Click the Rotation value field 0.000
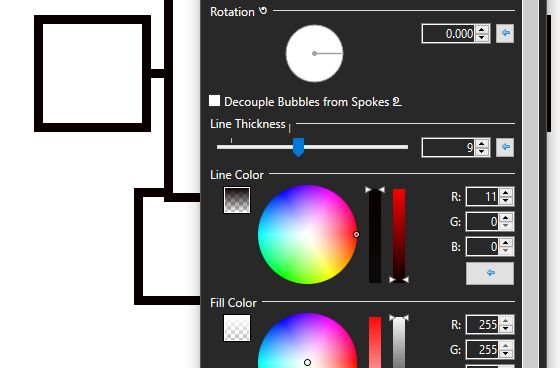Screen dimensions: 560x368 449,34
